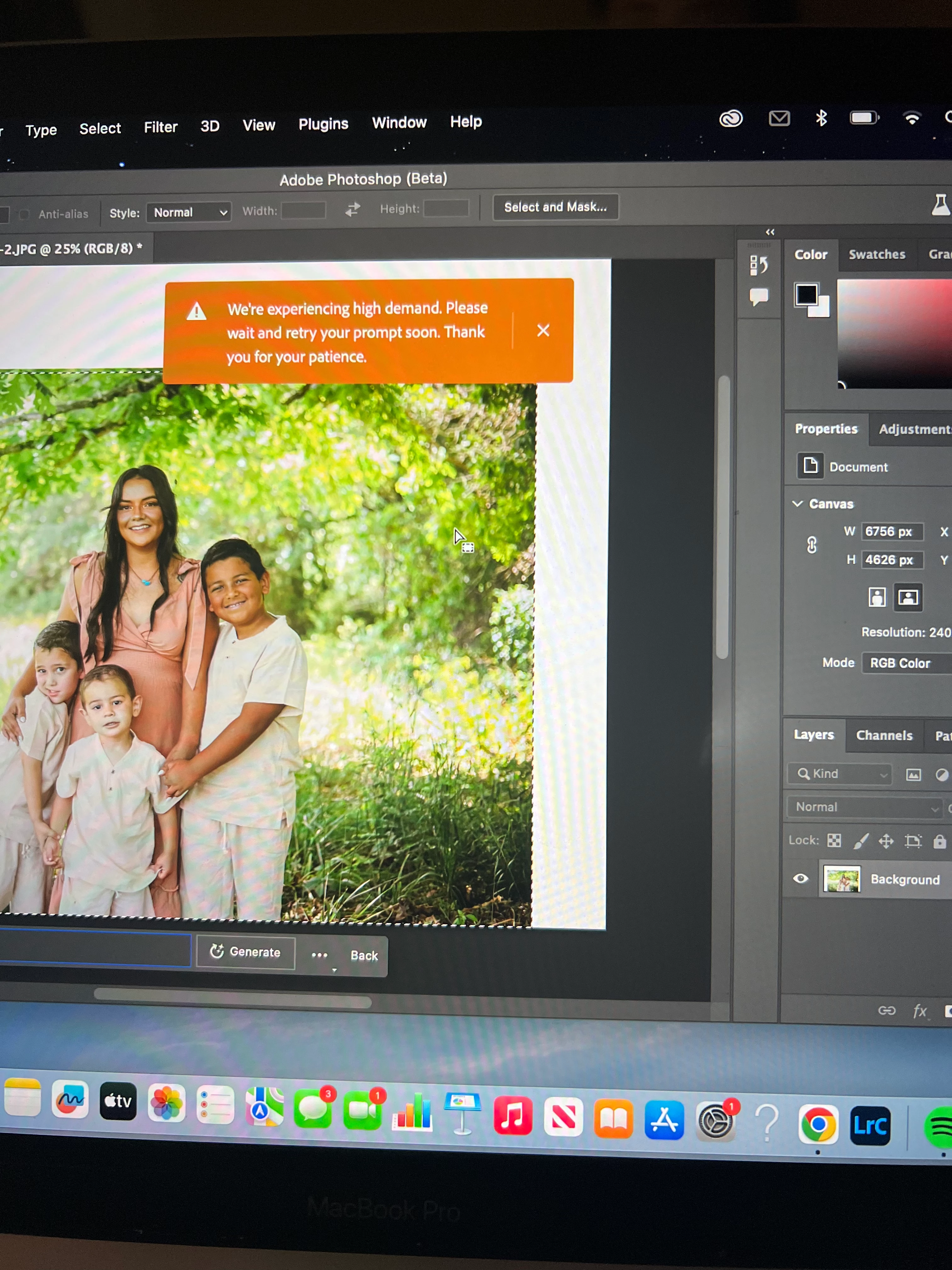This screenshot has width=952, height=1270.
Task: Click the lock position move icon
Action: (x=886, y=842)
